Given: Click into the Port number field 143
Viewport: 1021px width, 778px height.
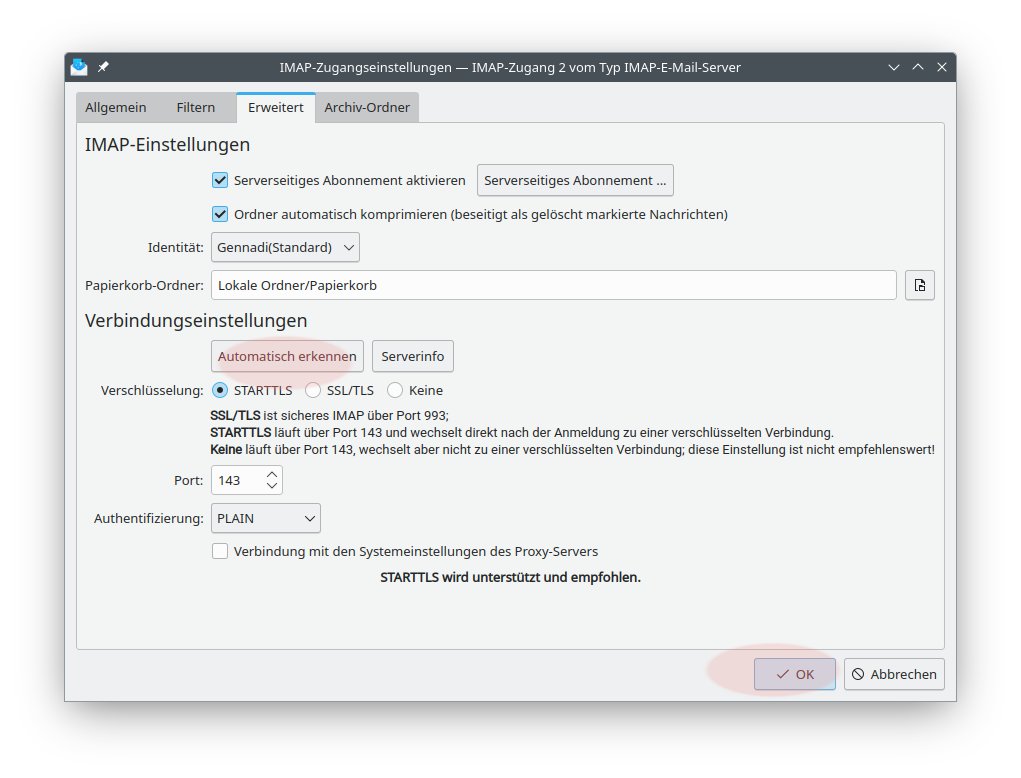Looking at the screenshot, I should pyautogui.click(x=238, y=480).
